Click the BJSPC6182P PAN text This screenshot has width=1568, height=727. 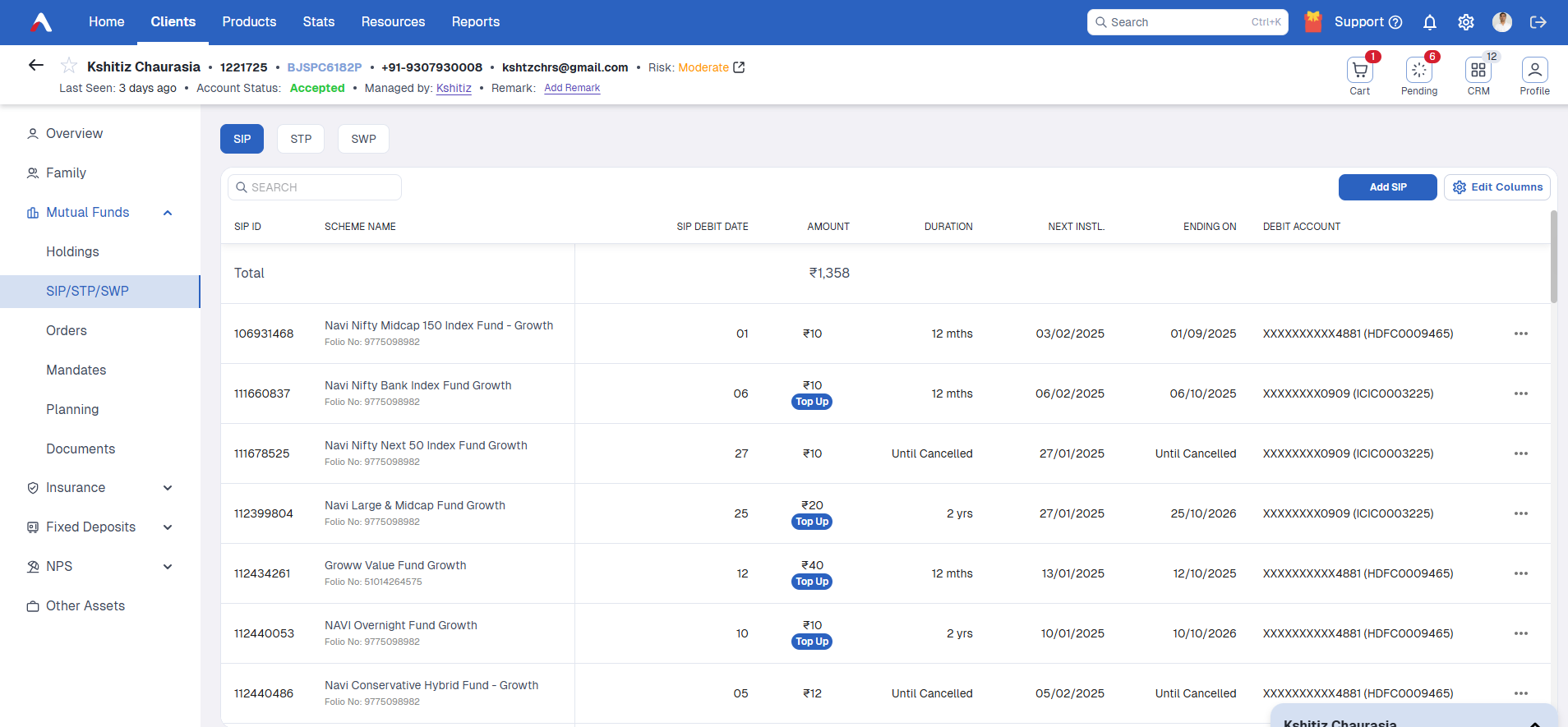tap(325, 67)
